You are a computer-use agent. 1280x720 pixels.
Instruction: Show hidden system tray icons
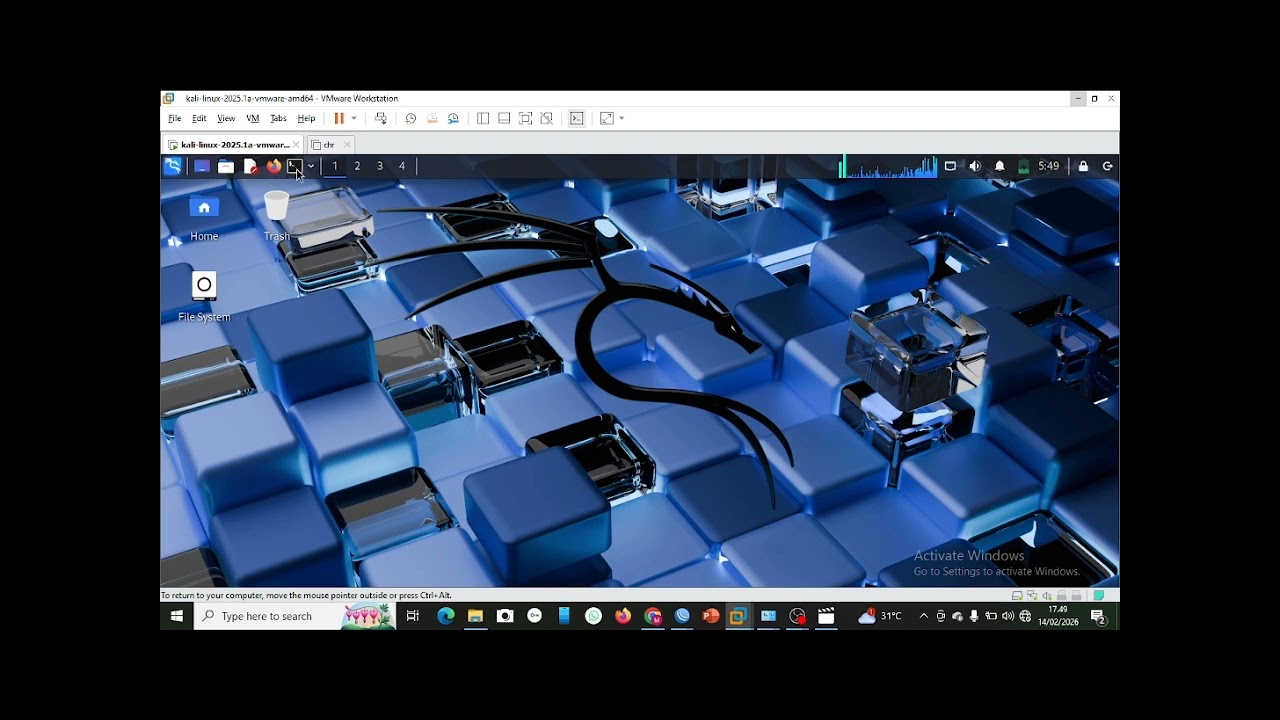pyautogui.click(x=923, y=616)
